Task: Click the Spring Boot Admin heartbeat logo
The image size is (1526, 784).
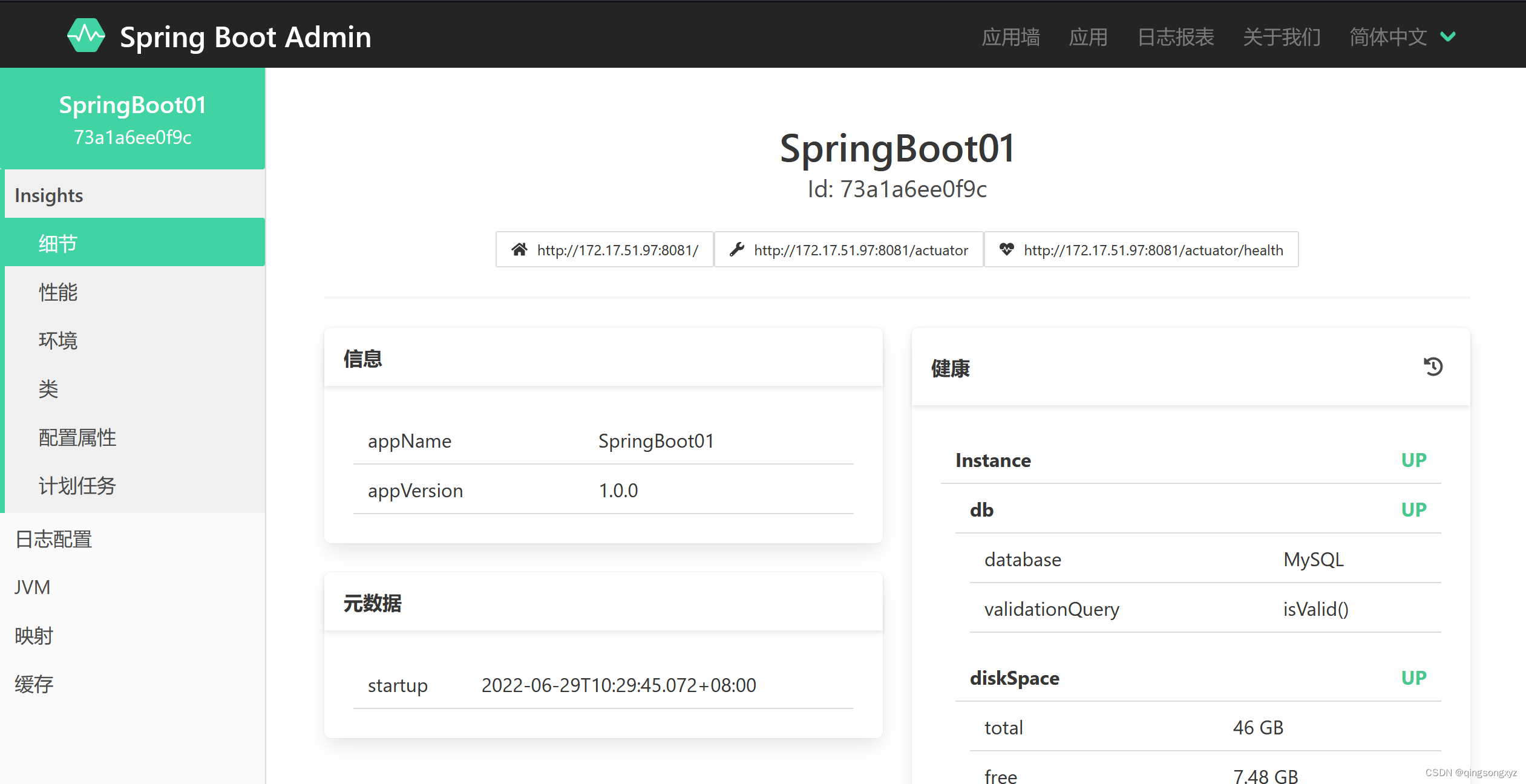Action: [86, 36]
